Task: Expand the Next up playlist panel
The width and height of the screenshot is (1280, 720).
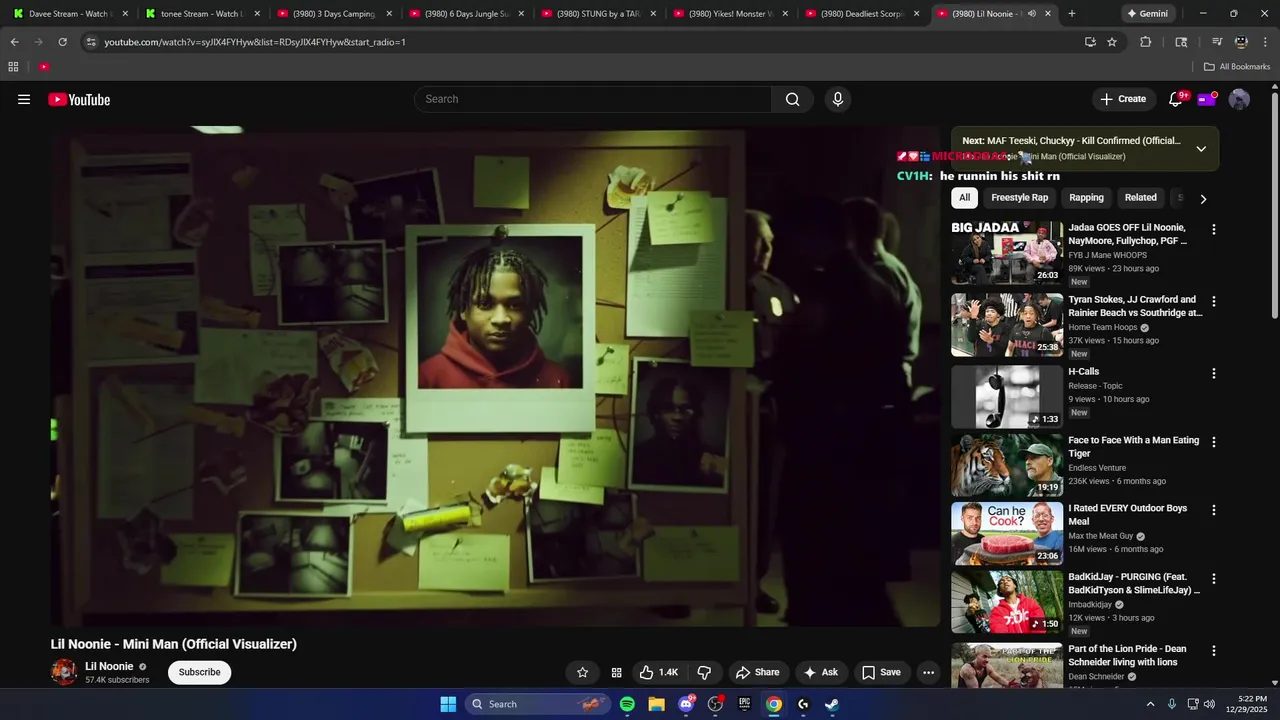Action: (1201, 149)
